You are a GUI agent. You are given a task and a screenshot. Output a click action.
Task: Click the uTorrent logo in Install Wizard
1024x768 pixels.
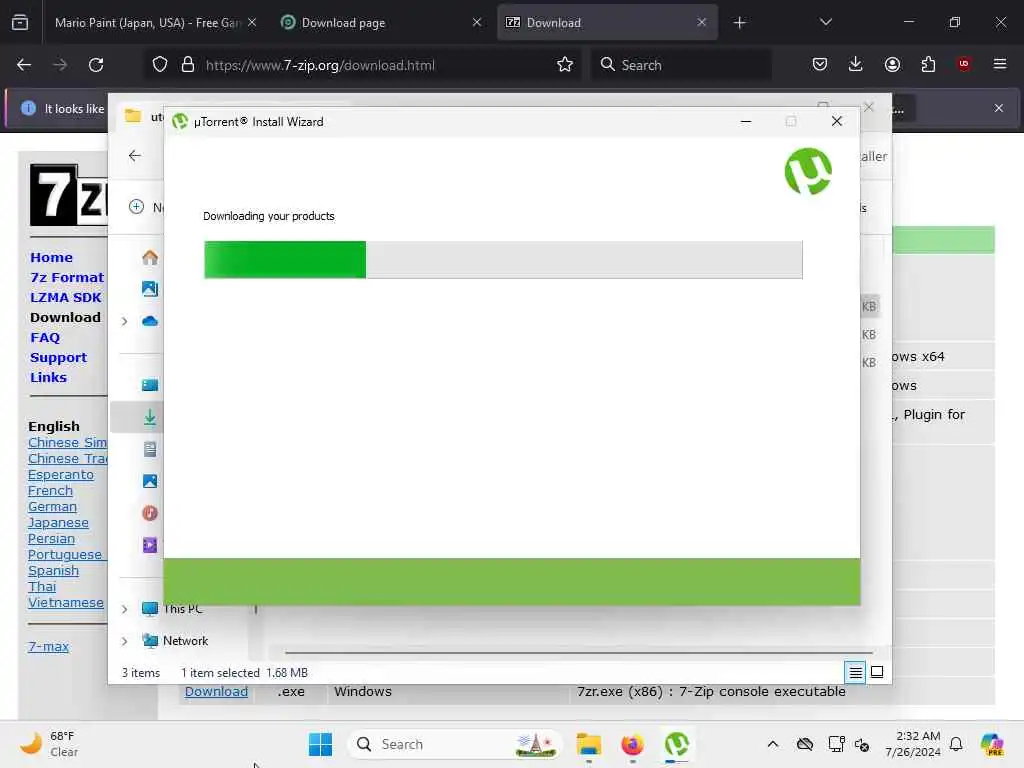click(x=808, y=172)
